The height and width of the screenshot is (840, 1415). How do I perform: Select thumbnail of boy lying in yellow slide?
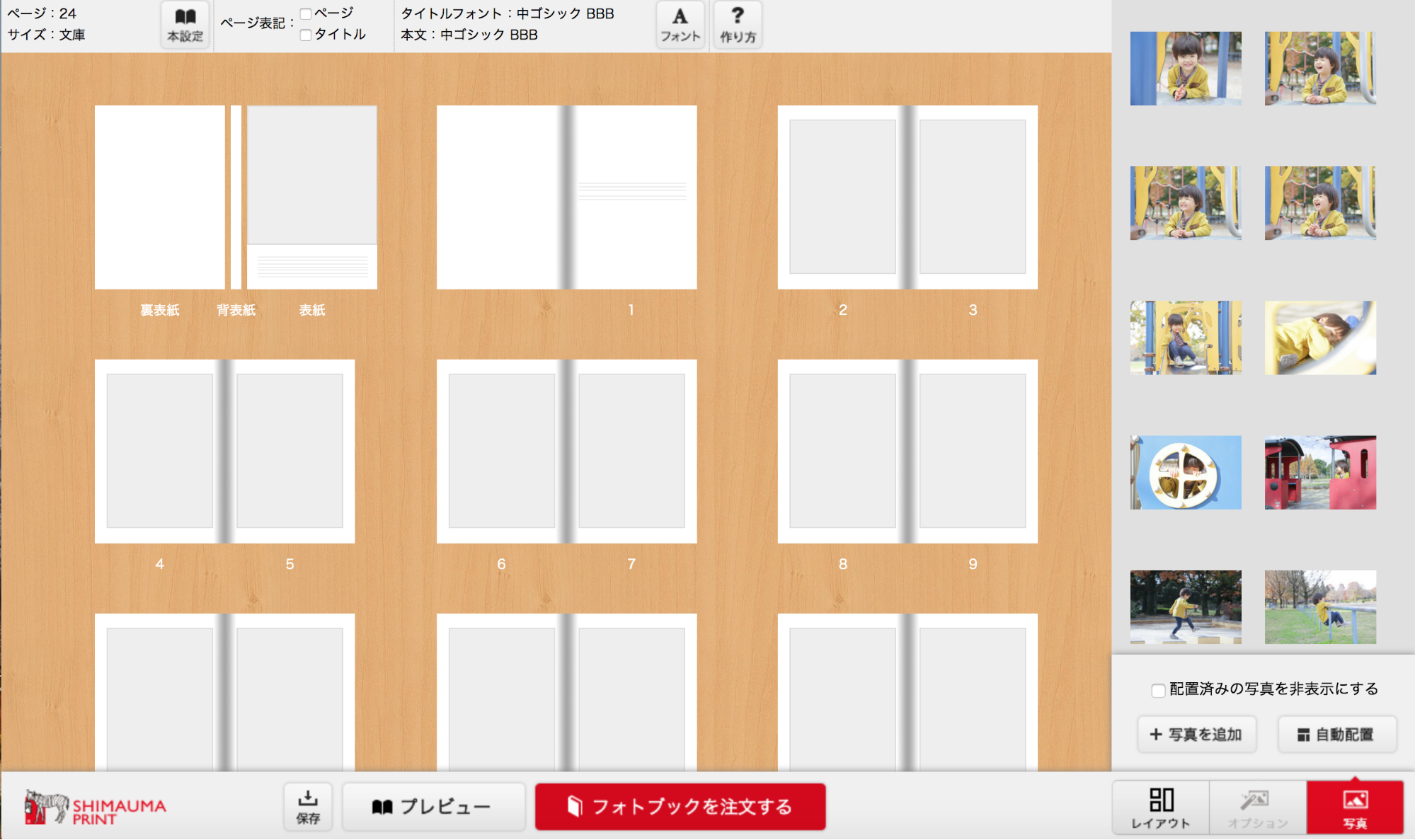click(x=1320, y=338)
